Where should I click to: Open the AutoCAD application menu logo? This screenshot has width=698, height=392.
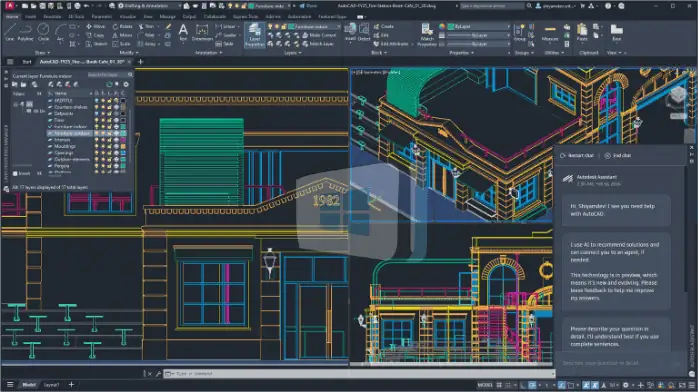(9, 6)
